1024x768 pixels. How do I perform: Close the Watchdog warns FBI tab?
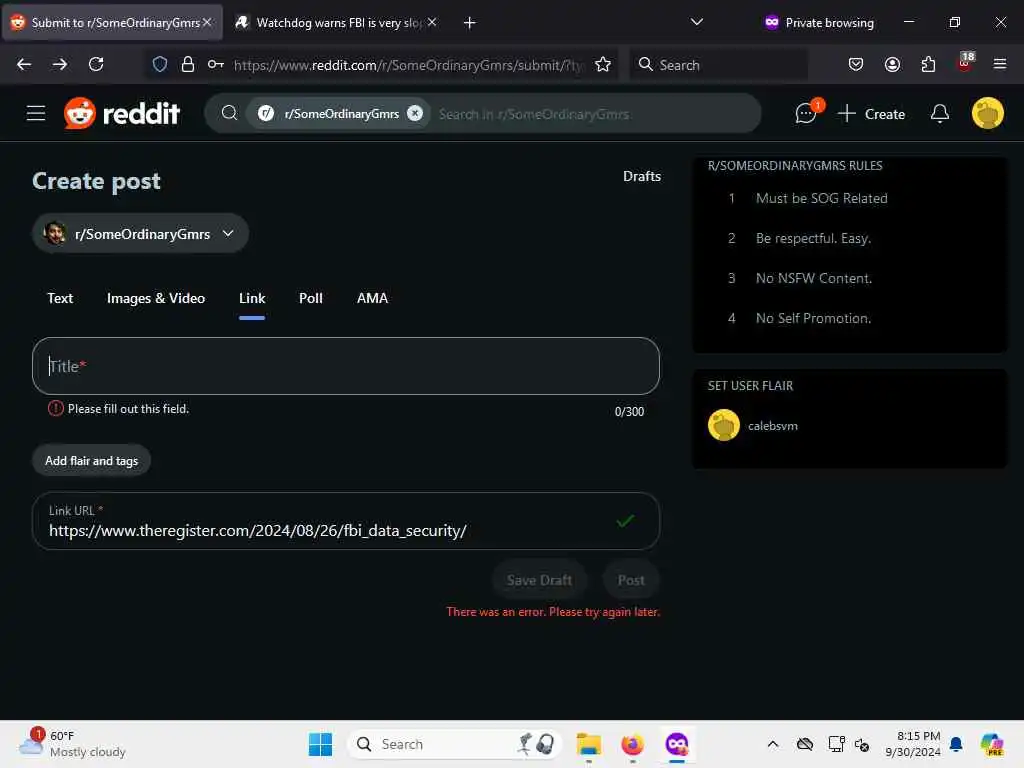click(x=432, y=22)
